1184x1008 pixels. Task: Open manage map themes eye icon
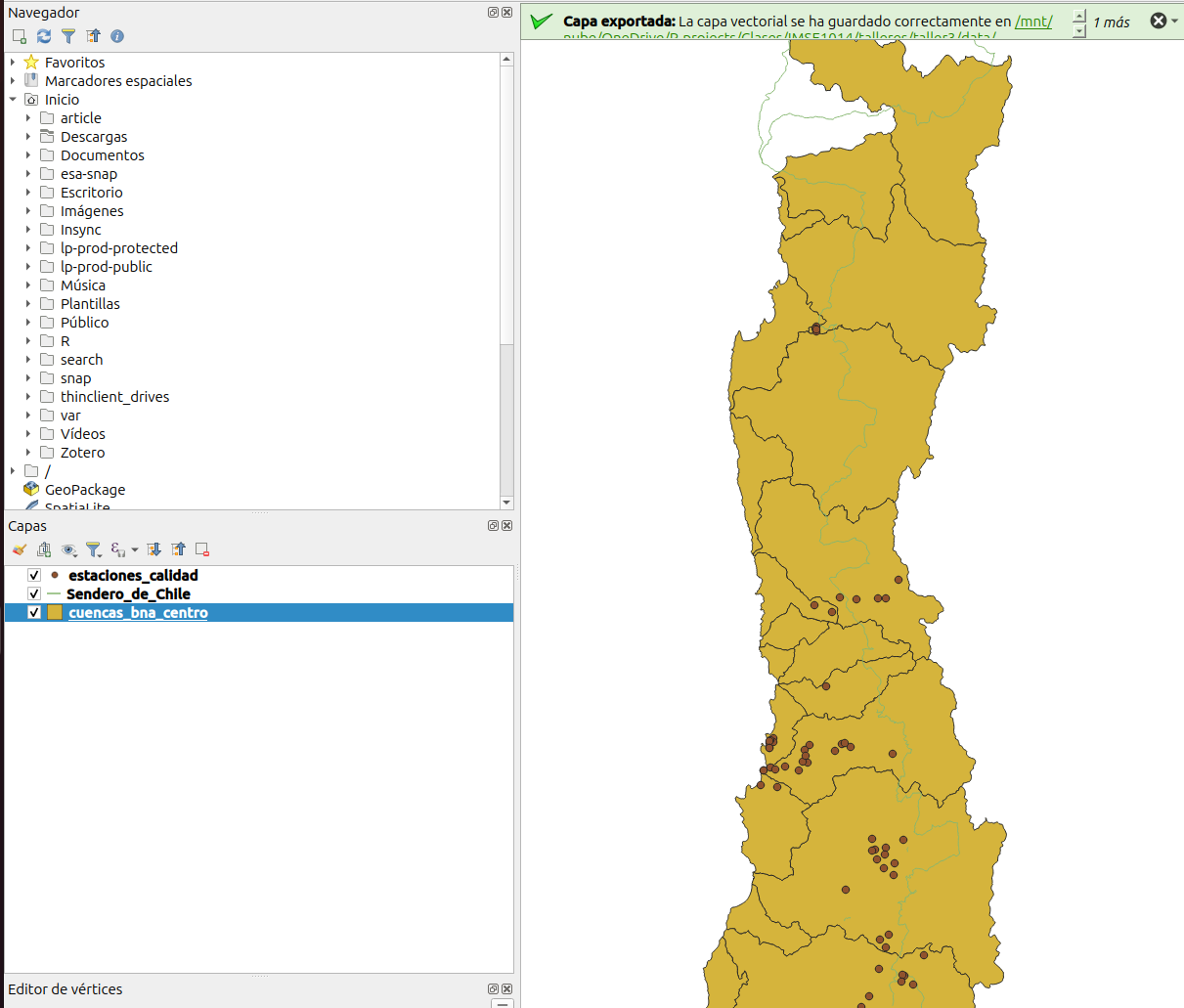click(x=68, y=549)
